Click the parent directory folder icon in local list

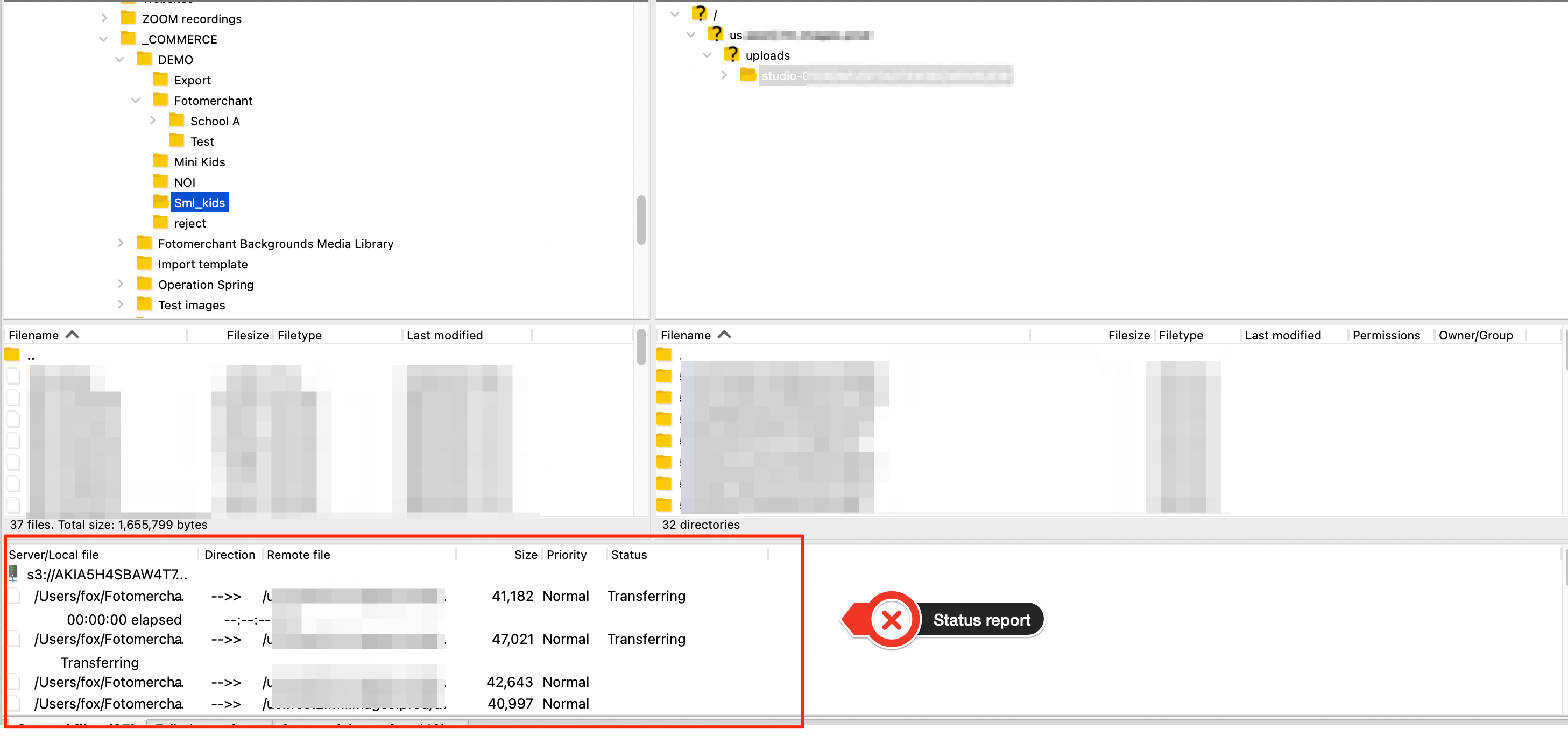click(x=12, y=355)
